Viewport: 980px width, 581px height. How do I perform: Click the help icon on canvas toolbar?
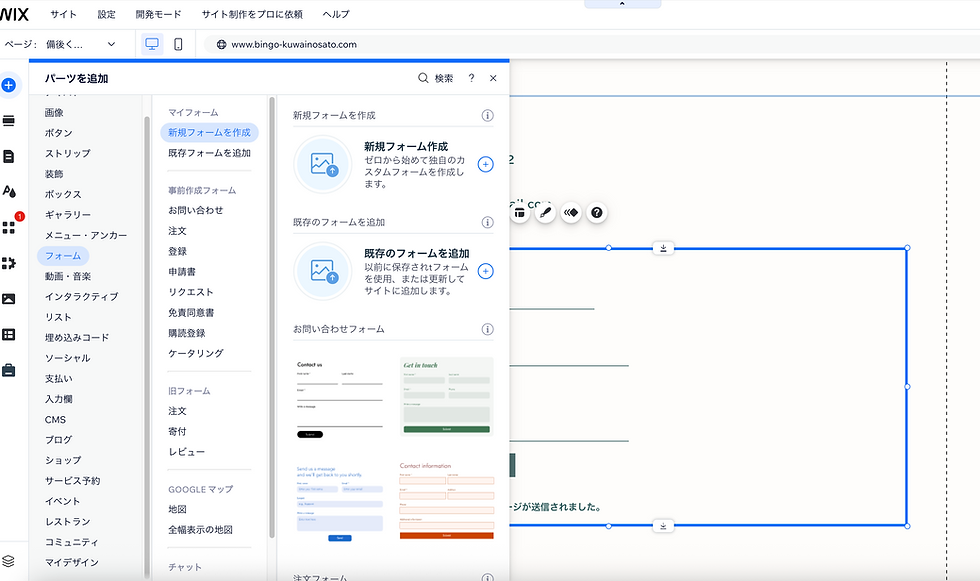(x=597, y=213)
